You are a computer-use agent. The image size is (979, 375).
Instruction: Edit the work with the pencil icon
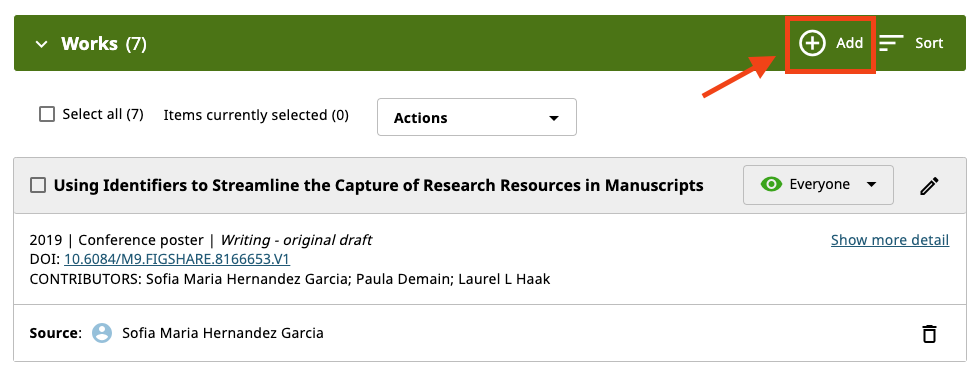pyautogui.click(x=930, y=185)
